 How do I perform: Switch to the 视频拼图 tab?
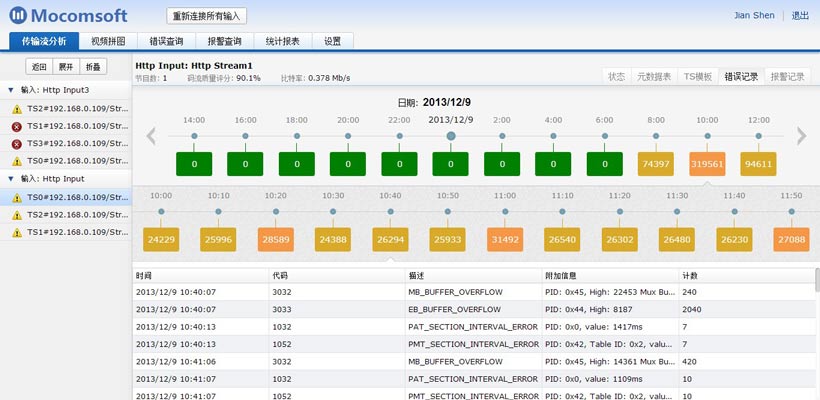point(108,41)
